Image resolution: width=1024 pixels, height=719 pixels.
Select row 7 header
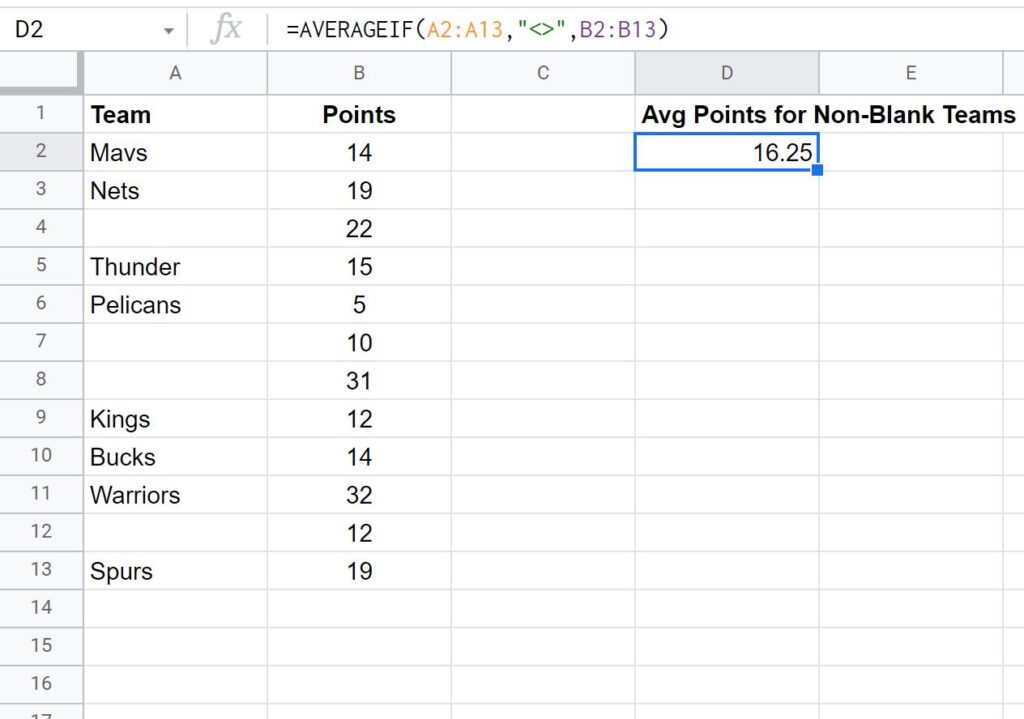coord(41,342)
